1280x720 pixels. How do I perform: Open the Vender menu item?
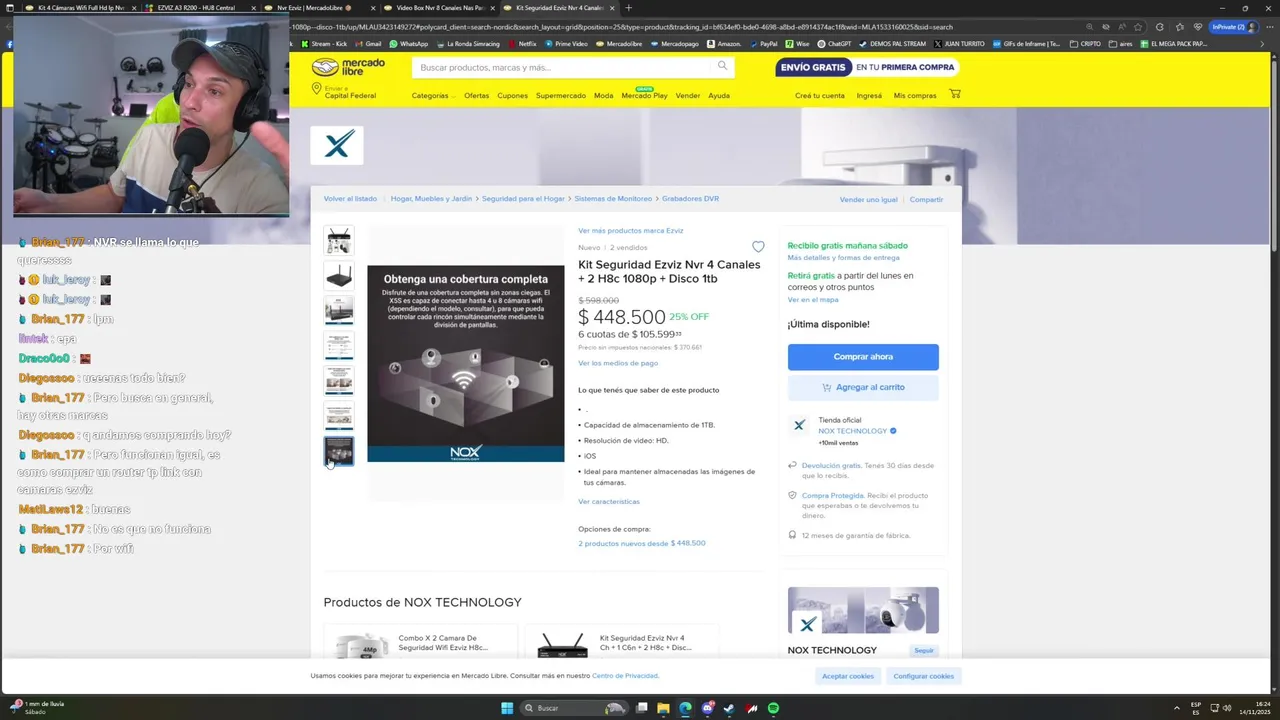click(x=688, y=95)
